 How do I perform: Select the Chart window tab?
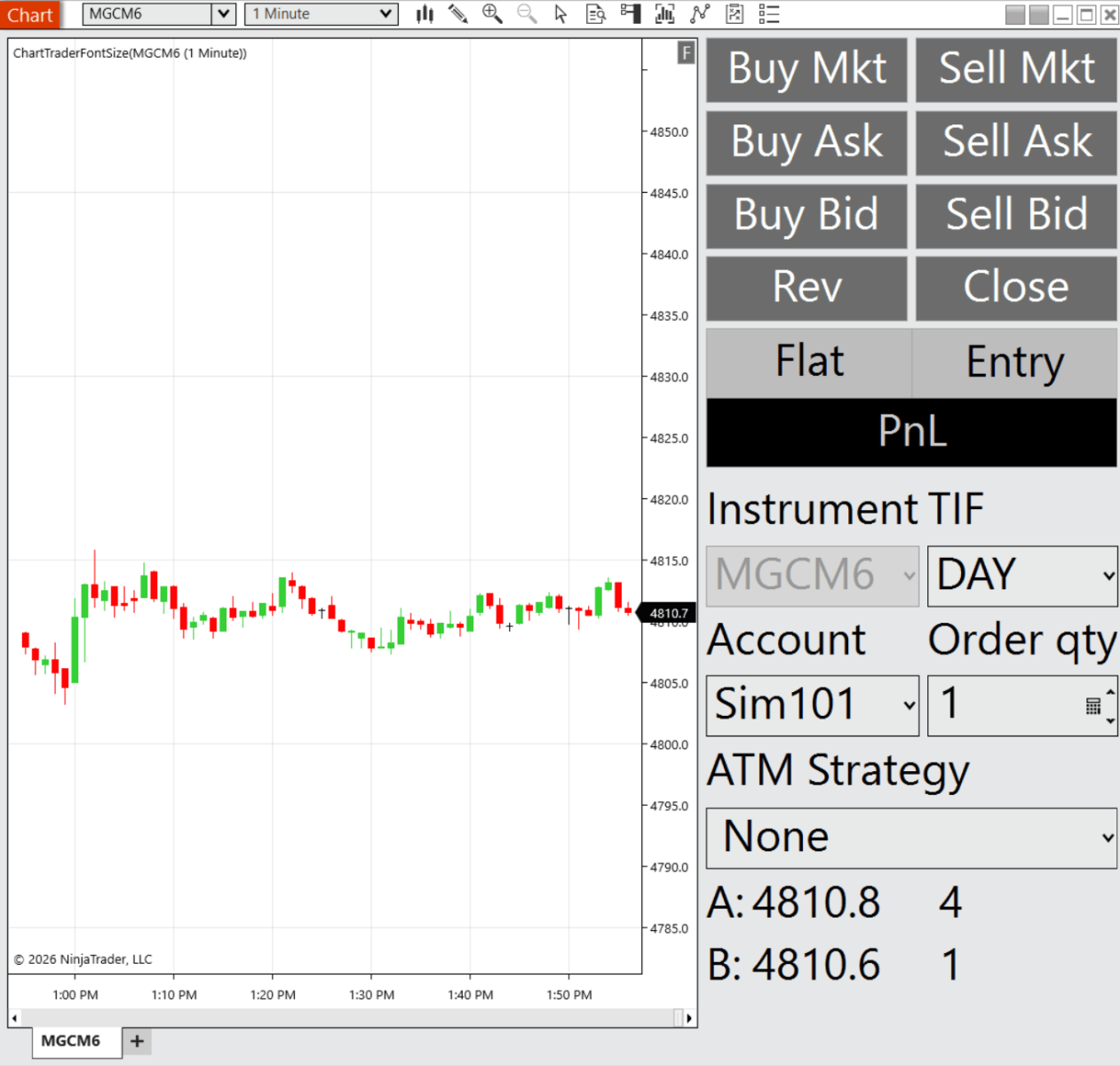click(30, 15)
